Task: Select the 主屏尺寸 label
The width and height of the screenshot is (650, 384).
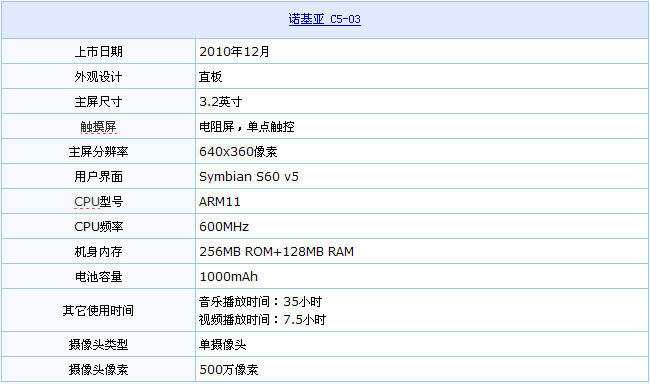Action: coord(98,102)
